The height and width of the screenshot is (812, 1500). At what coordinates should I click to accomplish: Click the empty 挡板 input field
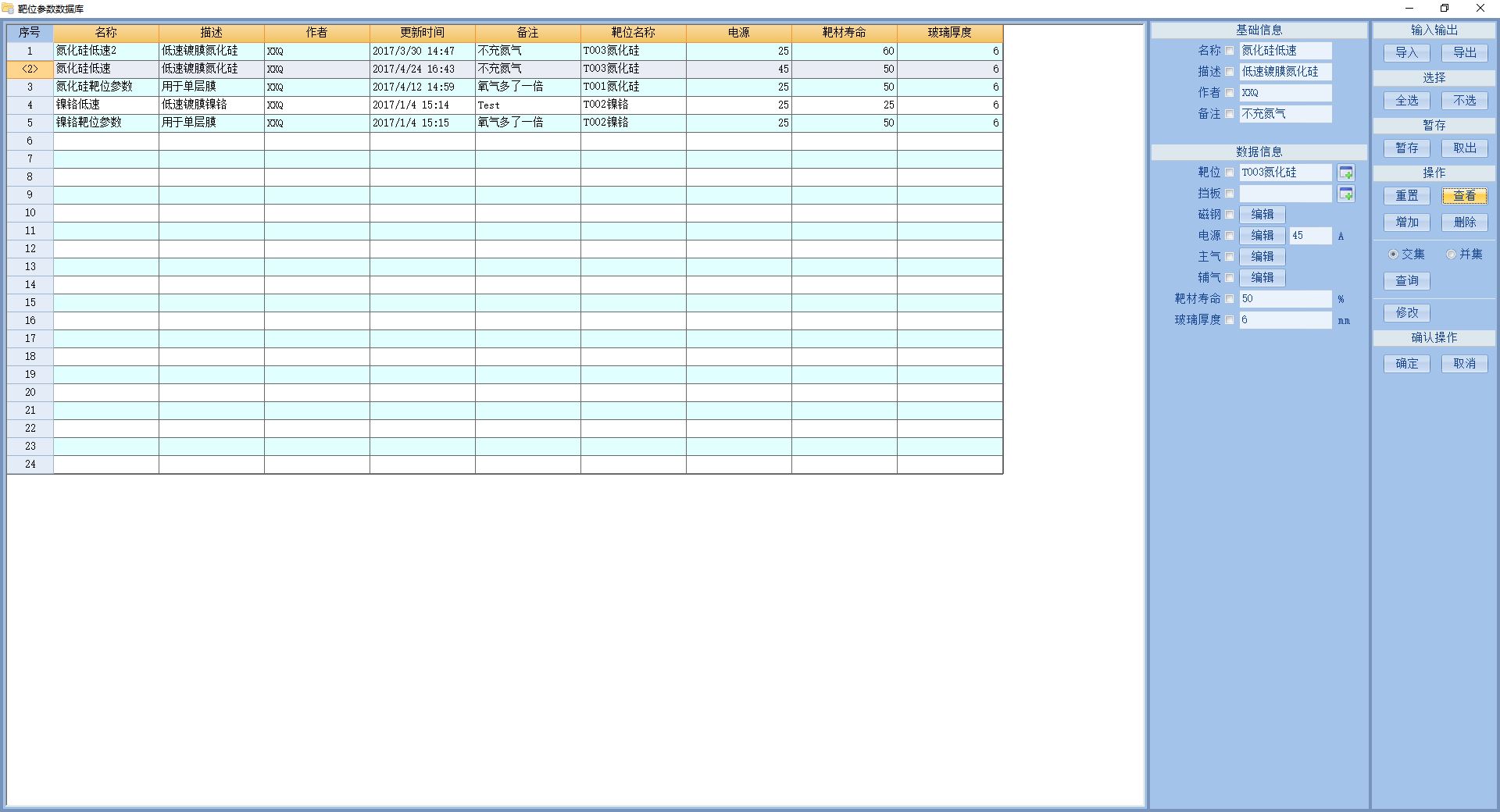[1285, 194]
